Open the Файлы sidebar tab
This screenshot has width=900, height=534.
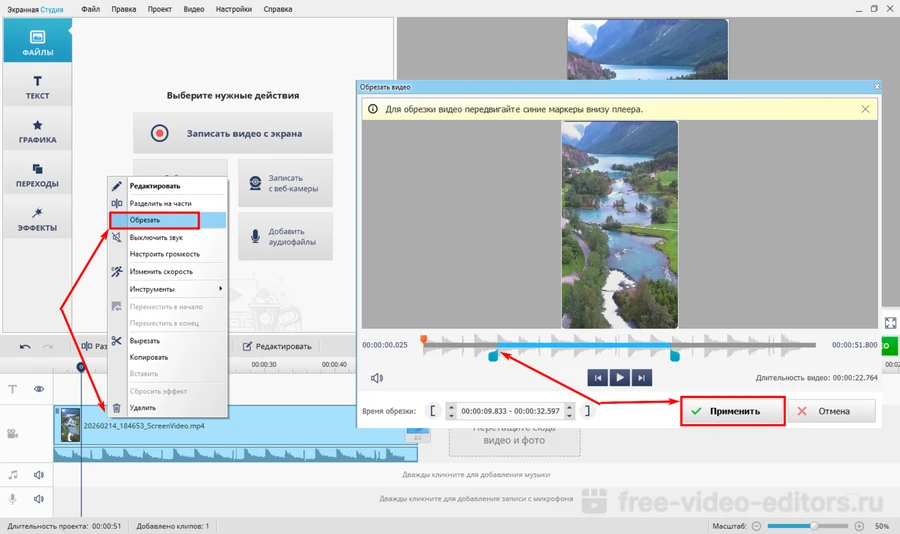pos(37,43)
